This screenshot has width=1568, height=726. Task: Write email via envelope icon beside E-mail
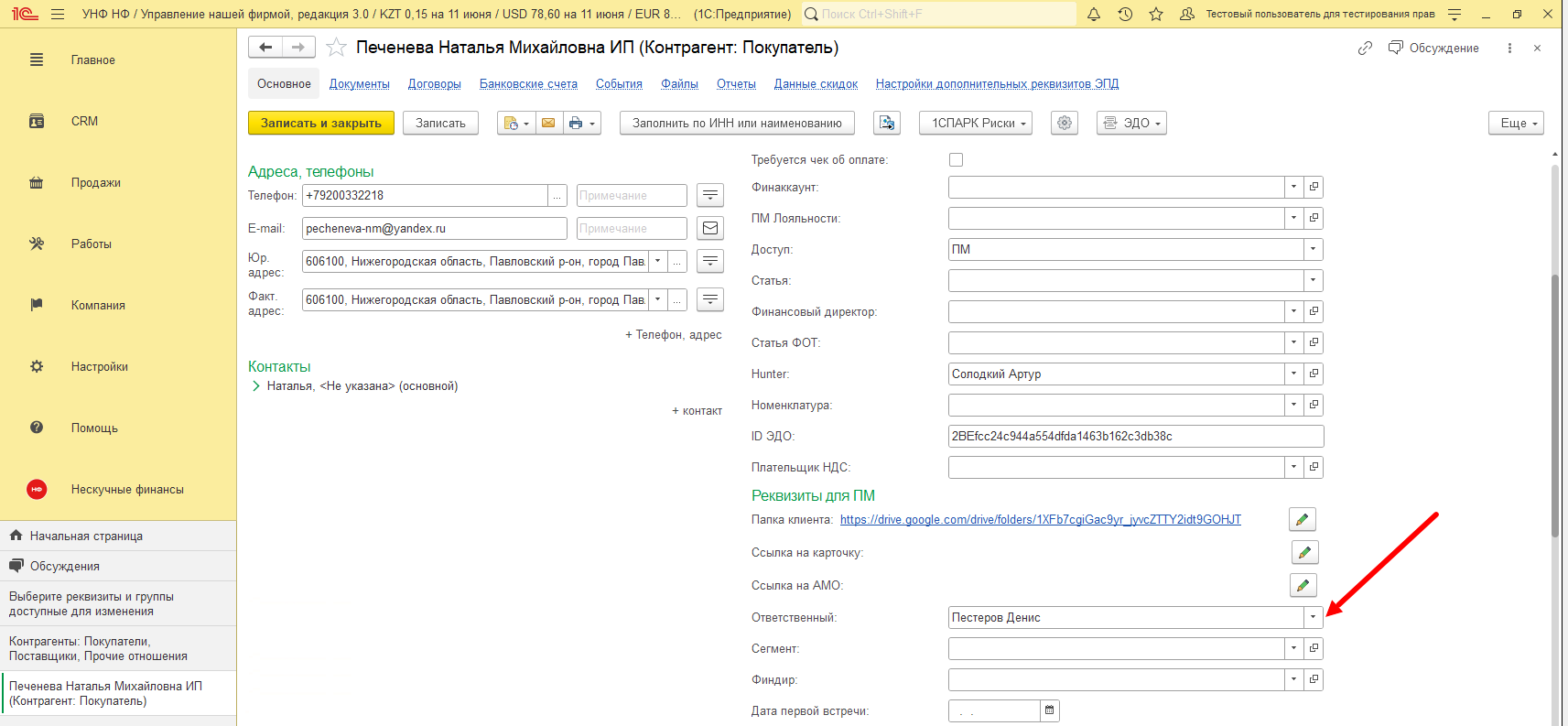(x=710, y=228)
